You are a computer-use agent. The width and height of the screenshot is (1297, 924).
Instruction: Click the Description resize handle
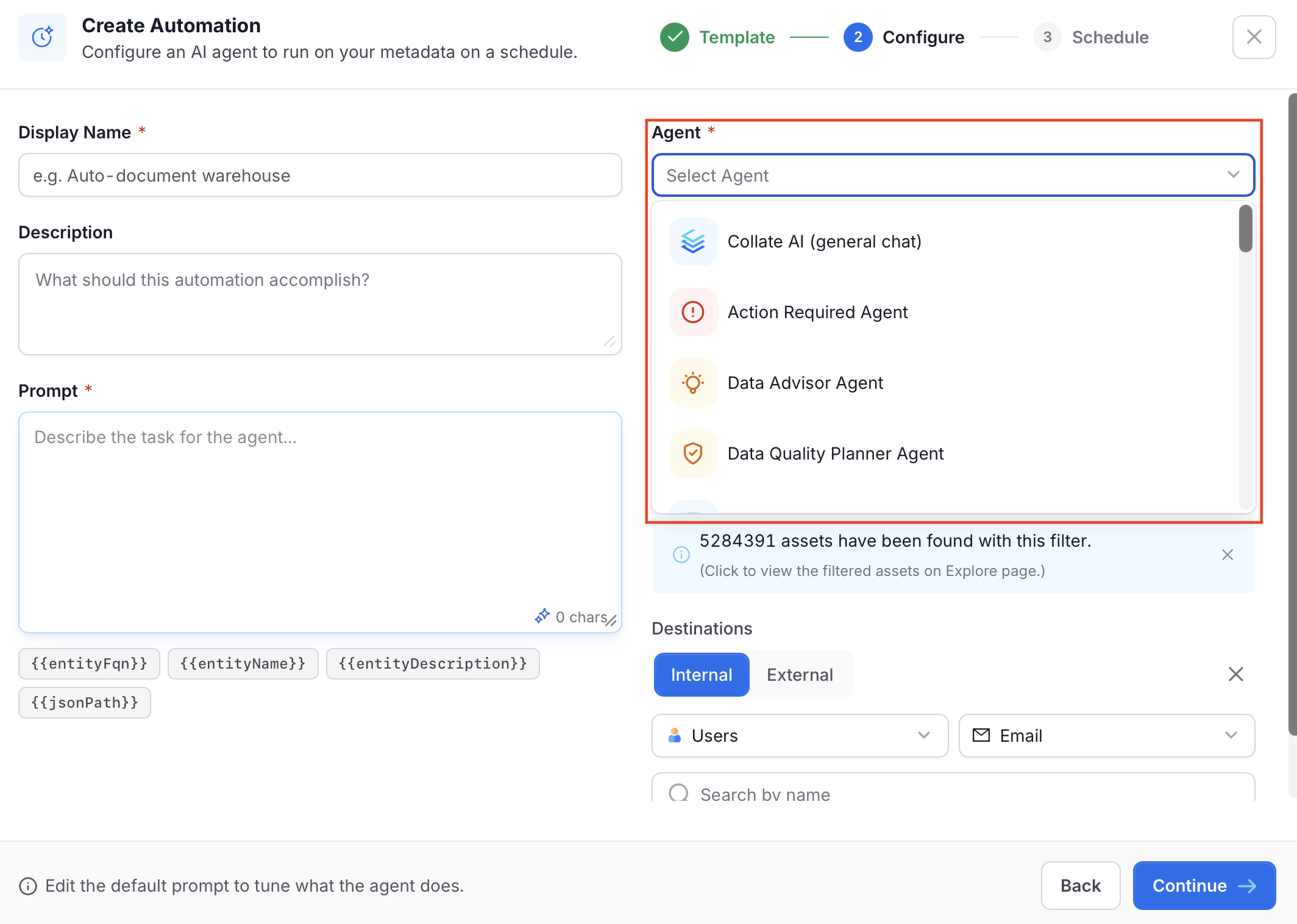click(x=609, y=342)
